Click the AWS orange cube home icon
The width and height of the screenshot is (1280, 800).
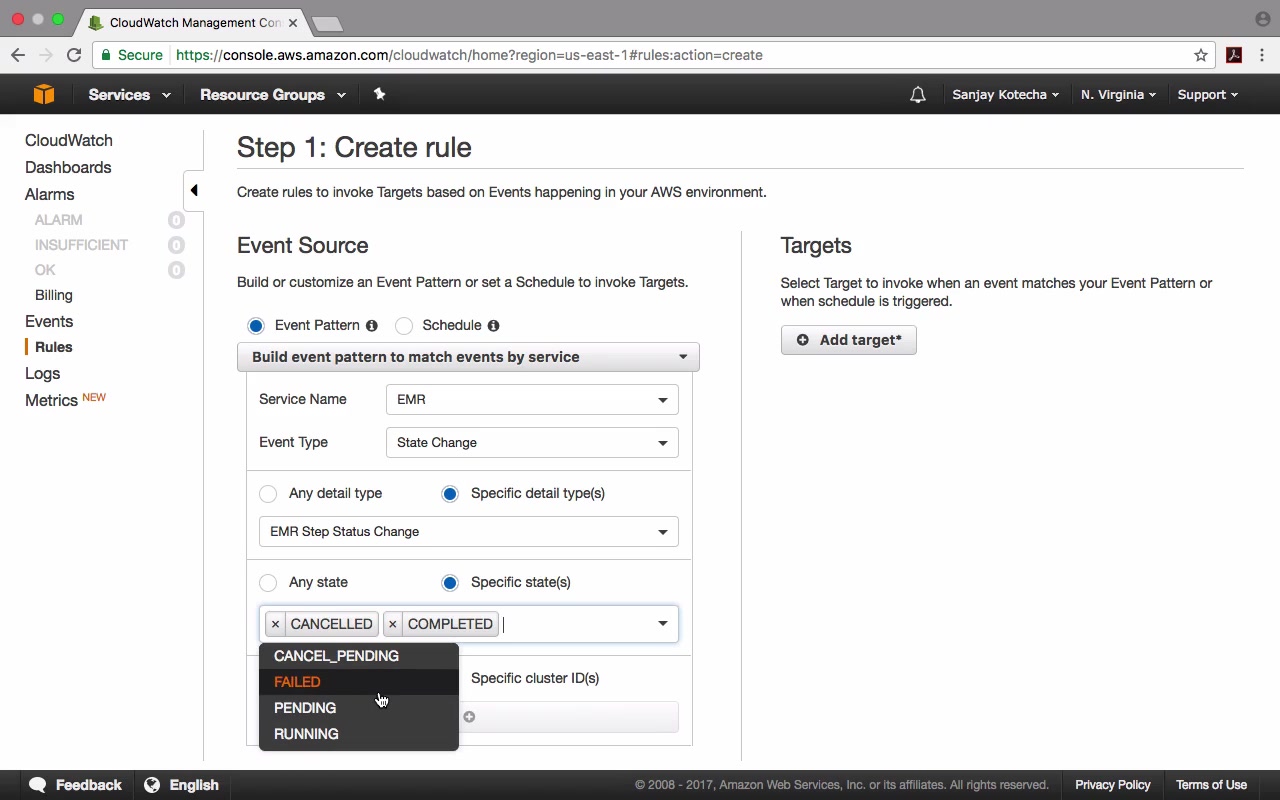click(x=44, y=94)
